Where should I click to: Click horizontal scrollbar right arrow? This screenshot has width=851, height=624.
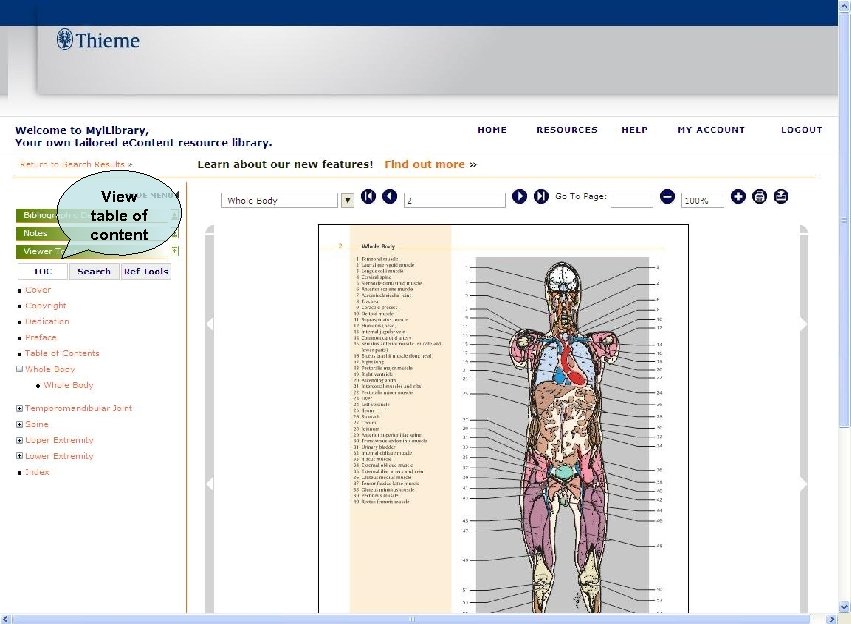click(831, 619)
